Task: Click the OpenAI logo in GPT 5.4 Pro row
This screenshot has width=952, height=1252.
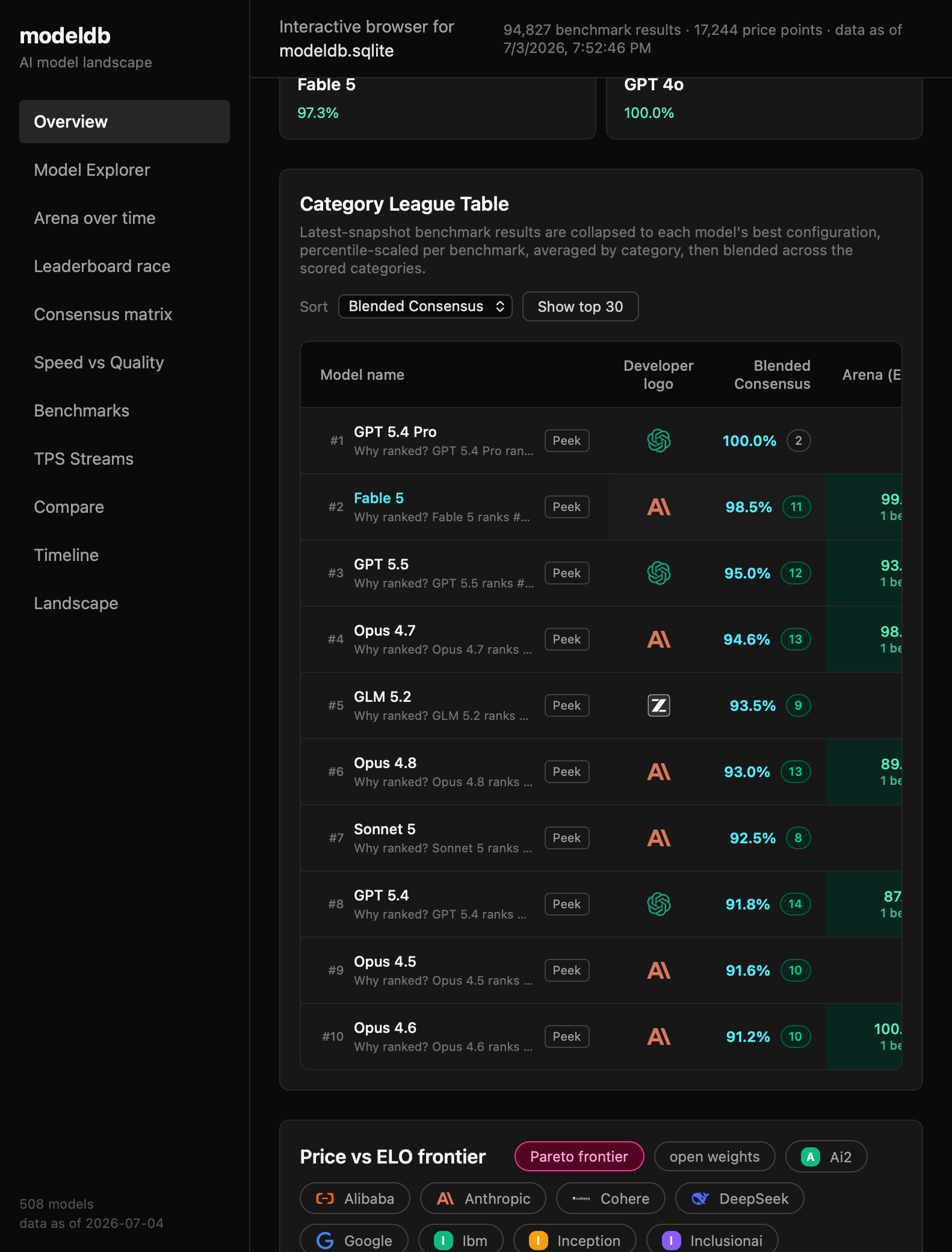Action: (x=658, y=441)
